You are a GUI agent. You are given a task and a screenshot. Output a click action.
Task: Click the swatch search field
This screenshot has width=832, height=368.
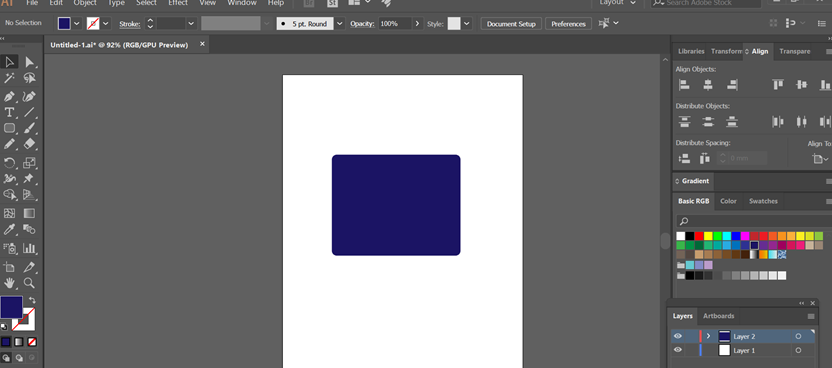tap(753, 221)
